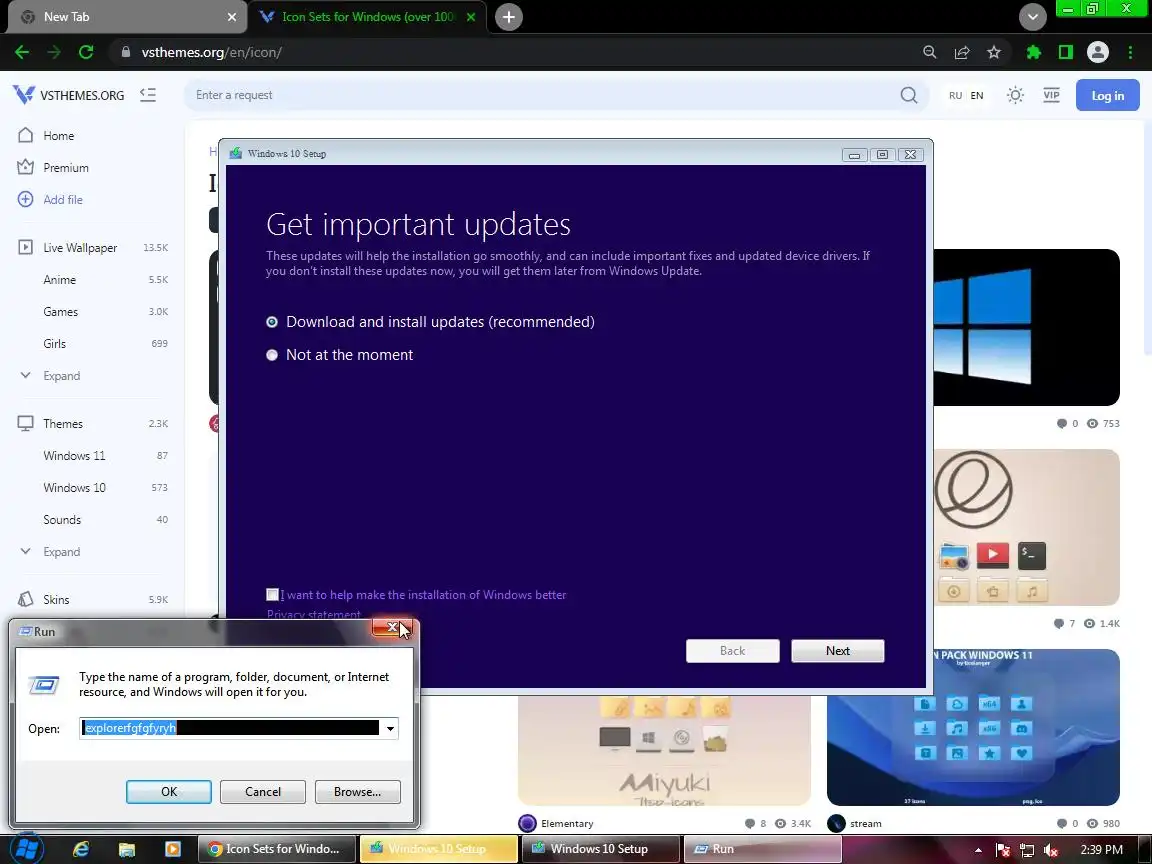Open Home in the sidebar
1152x864 pixels.
pyautogui.click(x=58, y=136)
